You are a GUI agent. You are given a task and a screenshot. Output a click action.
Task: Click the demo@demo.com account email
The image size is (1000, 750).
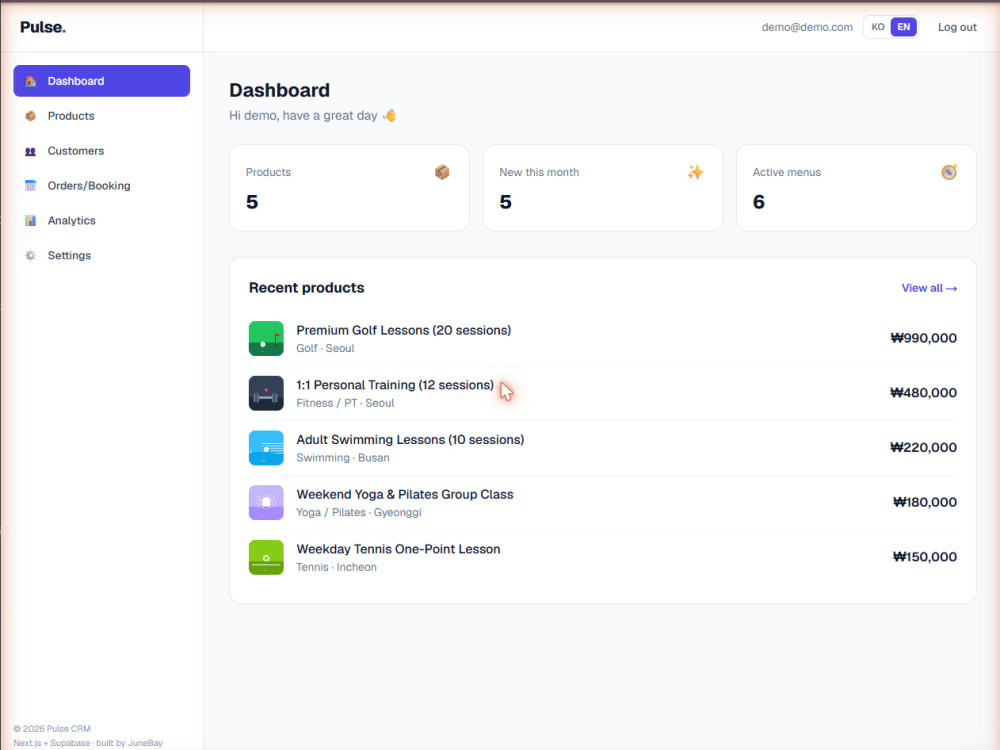807,27
